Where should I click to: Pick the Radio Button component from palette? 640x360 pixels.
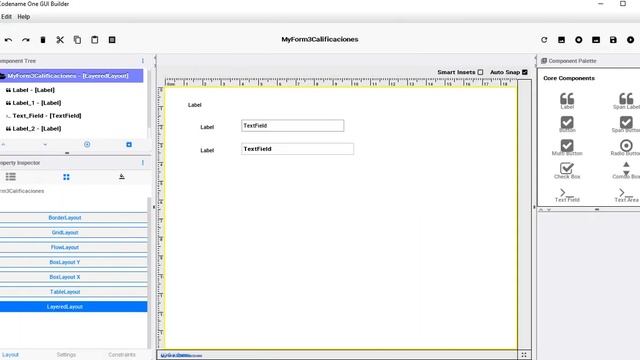point(626,147)
